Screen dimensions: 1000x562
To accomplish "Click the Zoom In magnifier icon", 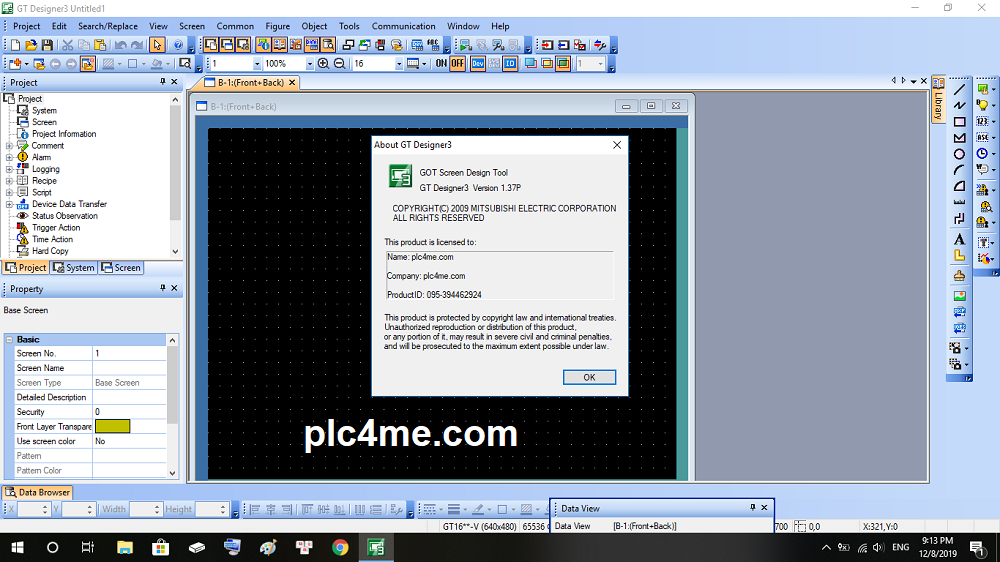I will [323, 63].
